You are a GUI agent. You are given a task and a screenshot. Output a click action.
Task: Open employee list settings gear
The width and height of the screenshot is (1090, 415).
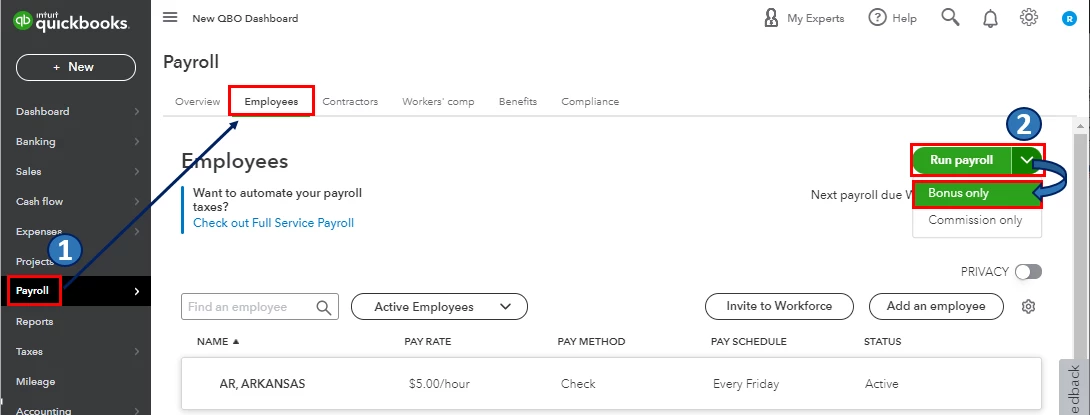pos(1029,307)
